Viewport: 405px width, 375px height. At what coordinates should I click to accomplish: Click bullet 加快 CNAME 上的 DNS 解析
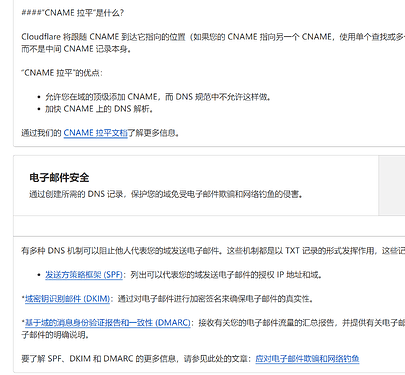click(x=99, y=109)
